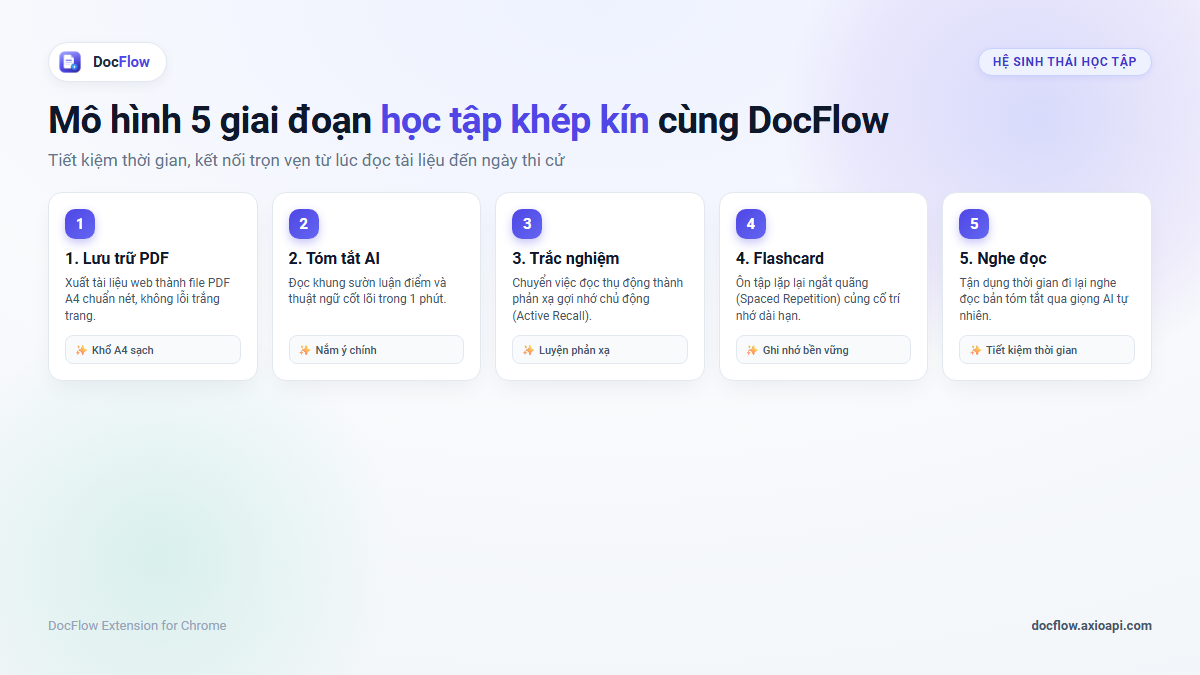The width and height of the screenshot is (1200, 675).
Task: Click the DocFlow logo icon
Action: [x=70, y=62]
